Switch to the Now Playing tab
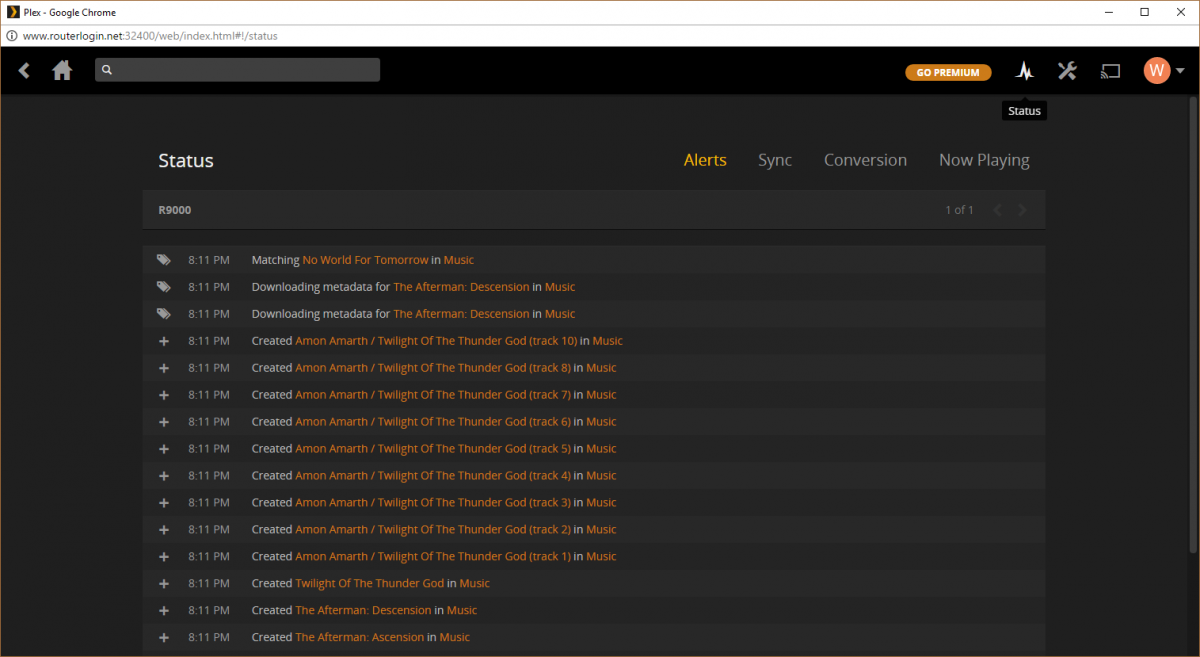Image resolution: width=1200 pixels, height=657 pixels. click(984, 160)
